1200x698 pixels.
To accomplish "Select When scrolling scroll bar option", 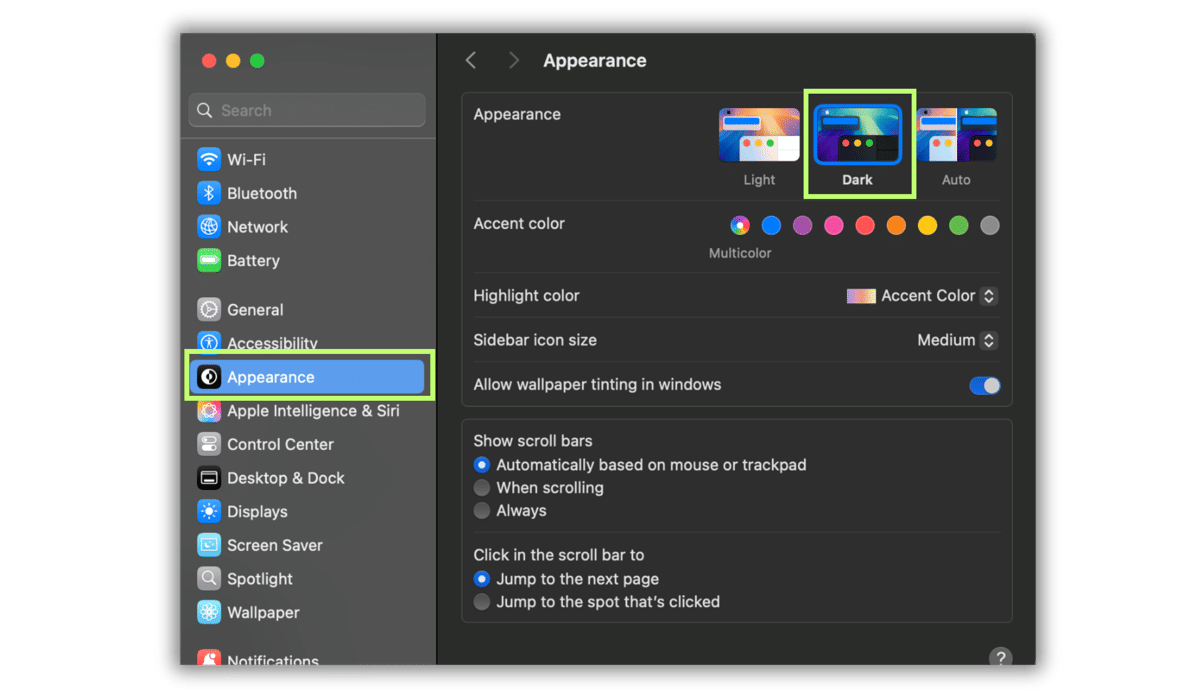I will coord(482,488).
